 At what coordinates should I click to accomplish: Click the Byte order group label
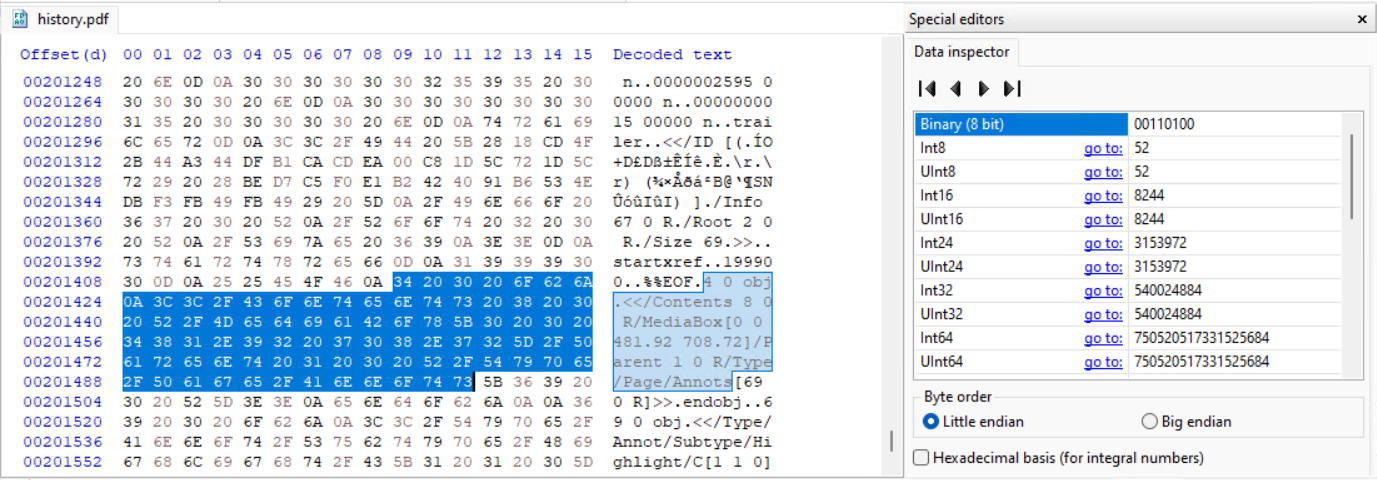tap(957, 396)
